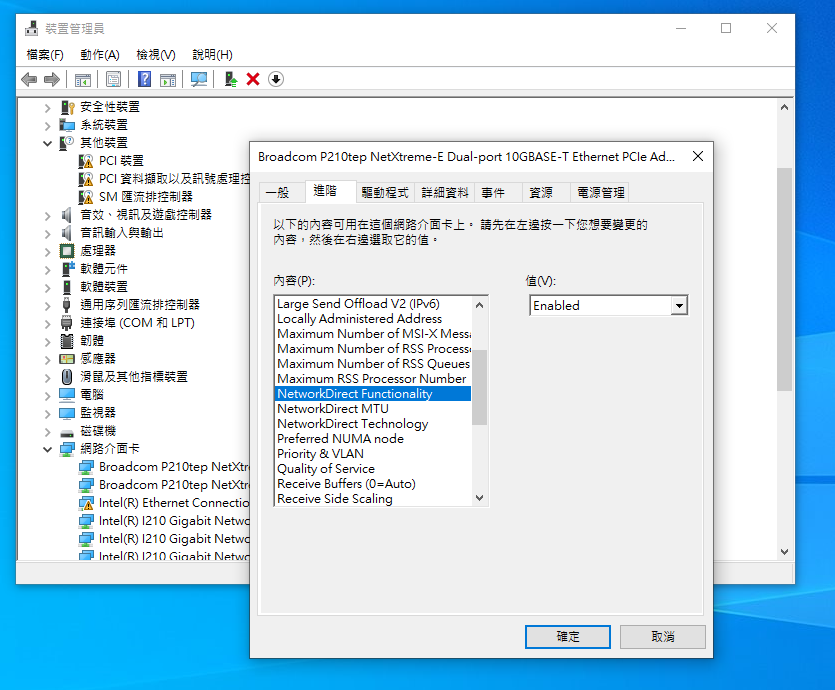Click the blue question mark help icon
Viewport: 835px width, 690px height.
[145, 79]
